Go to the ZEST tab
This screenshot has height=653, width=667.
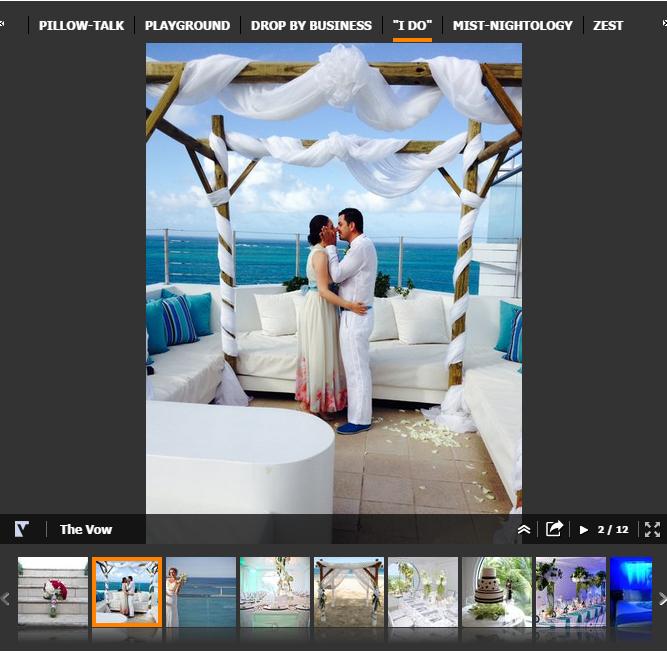tap(608, 26)
